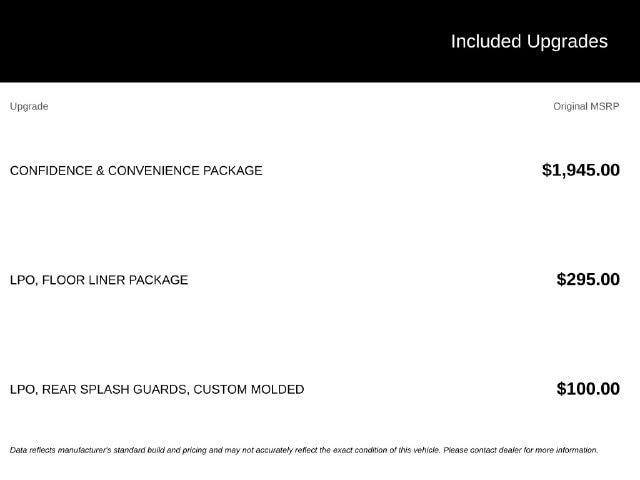The image size is (640, 480).
Task: Click the $295.00 price
Action: tap(588, 280)
